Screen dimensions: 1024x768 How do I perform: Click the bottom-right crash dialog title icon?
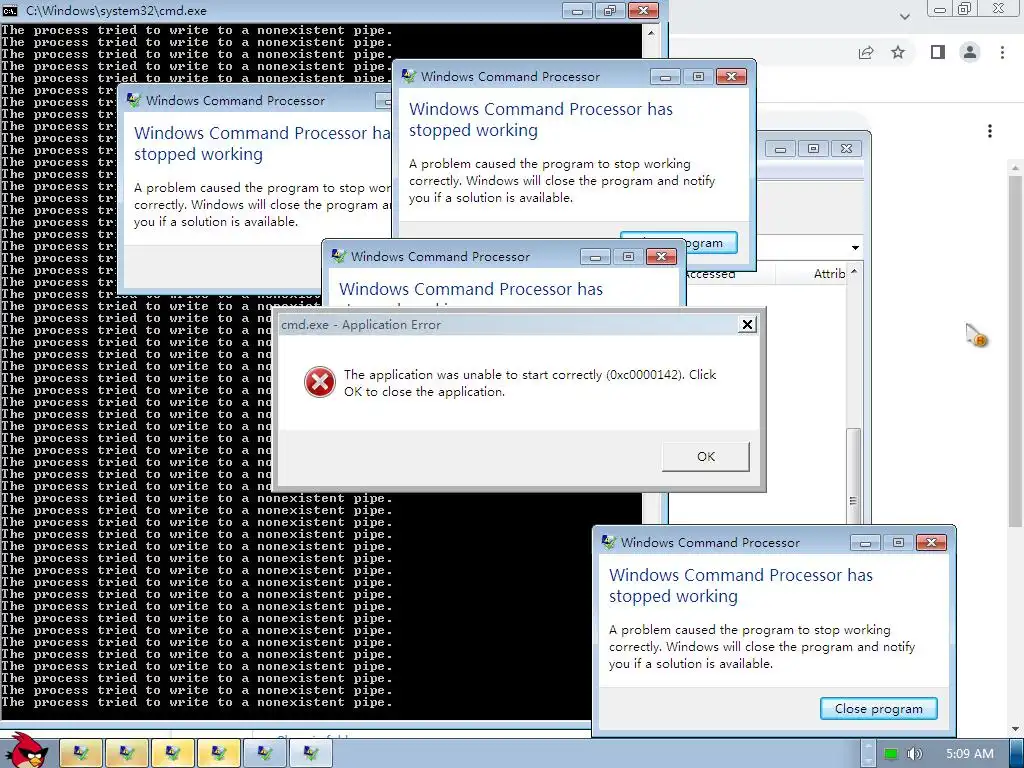pos(609,542)
